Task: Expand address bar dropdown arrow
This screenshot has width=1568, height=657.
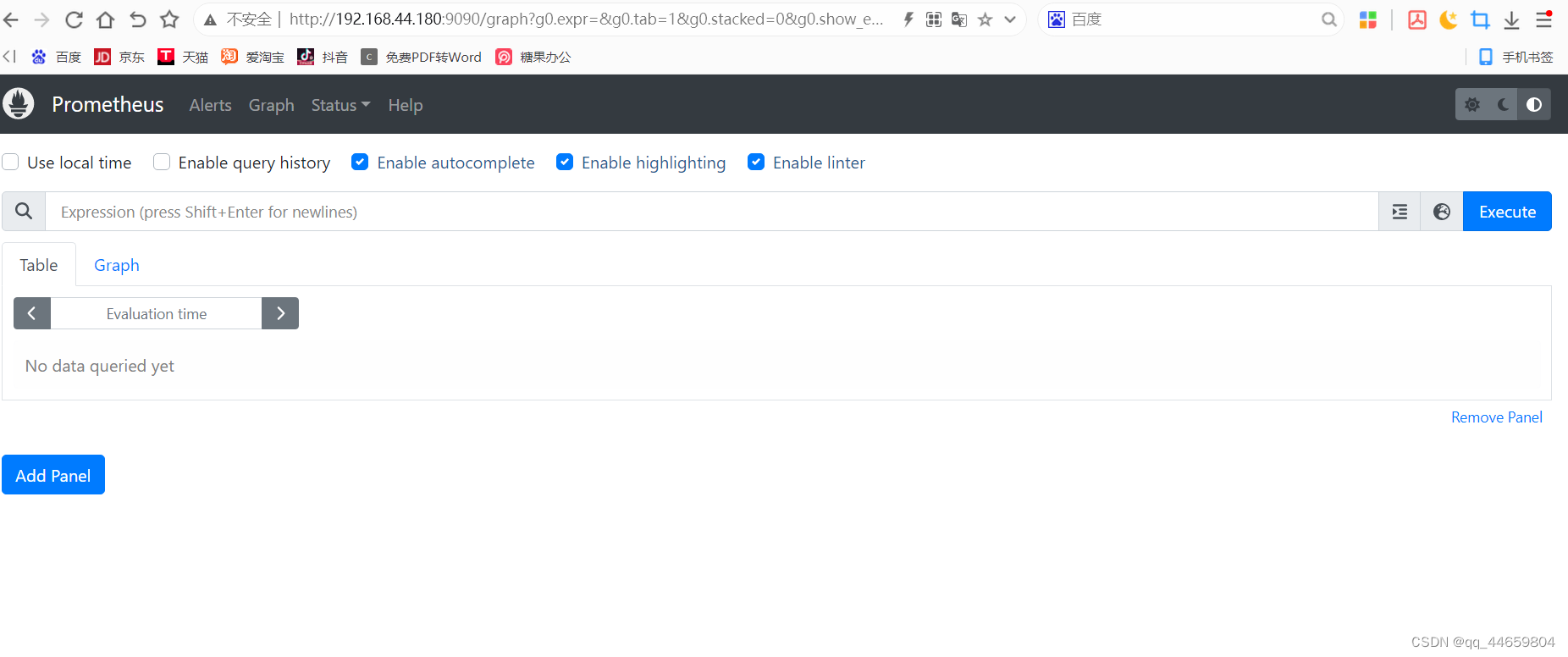Action: 1010,19
